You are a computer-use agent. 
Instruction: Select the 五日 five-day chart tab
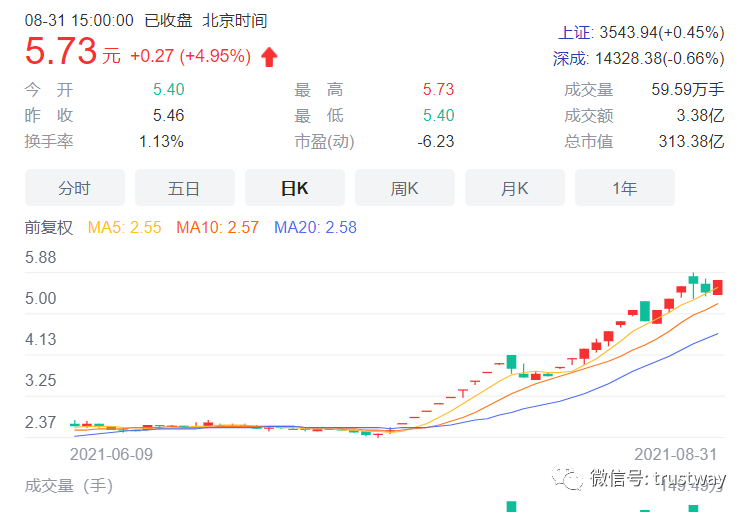click(184, 188)
